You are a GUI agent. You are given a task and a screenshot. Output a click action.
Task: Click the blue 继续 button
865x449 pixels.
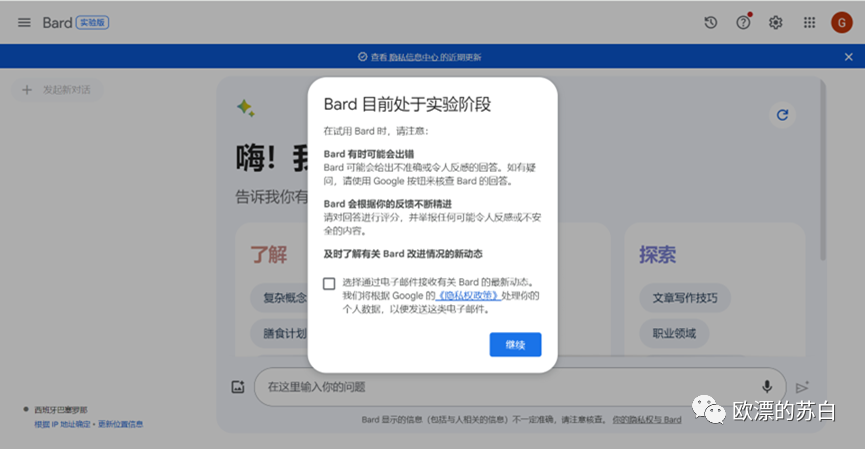coord(515,344)
